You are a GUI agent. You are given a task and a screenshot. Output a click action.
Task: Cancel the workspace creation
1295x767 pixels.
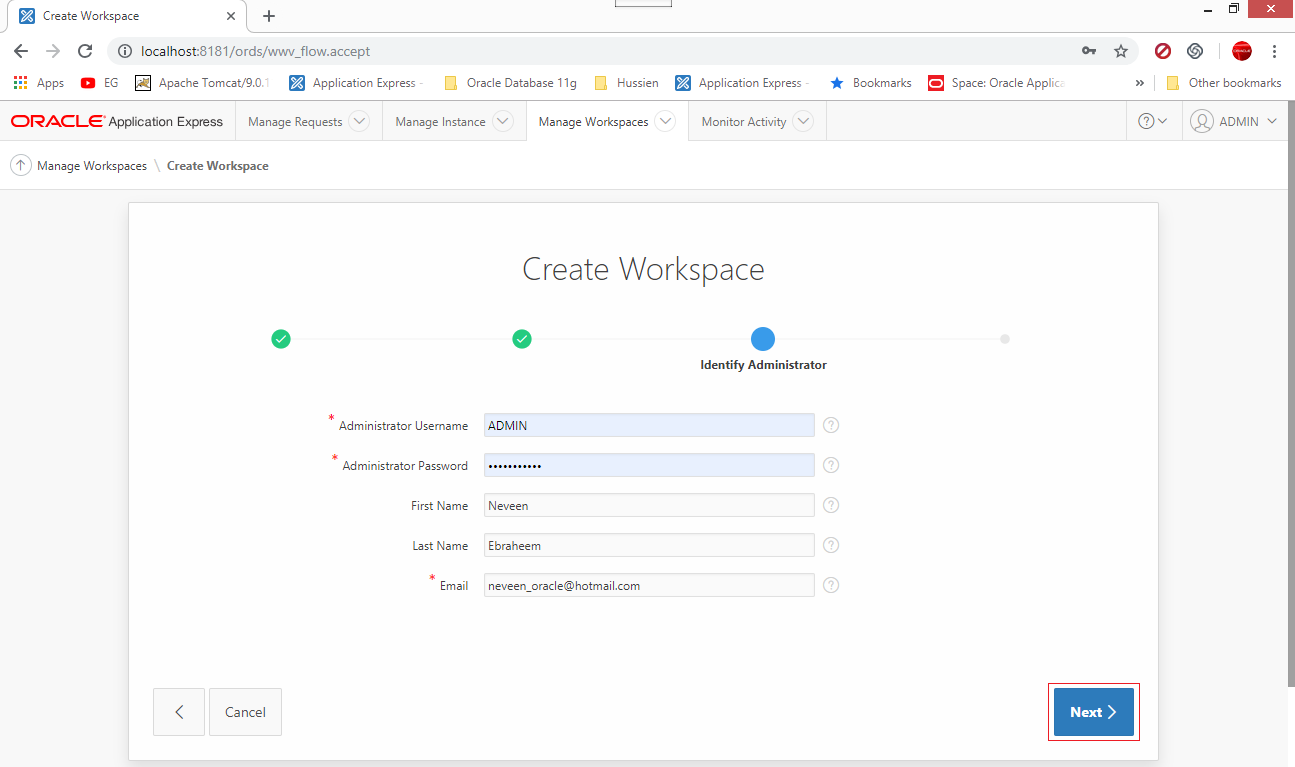click(x=245, y=711)
